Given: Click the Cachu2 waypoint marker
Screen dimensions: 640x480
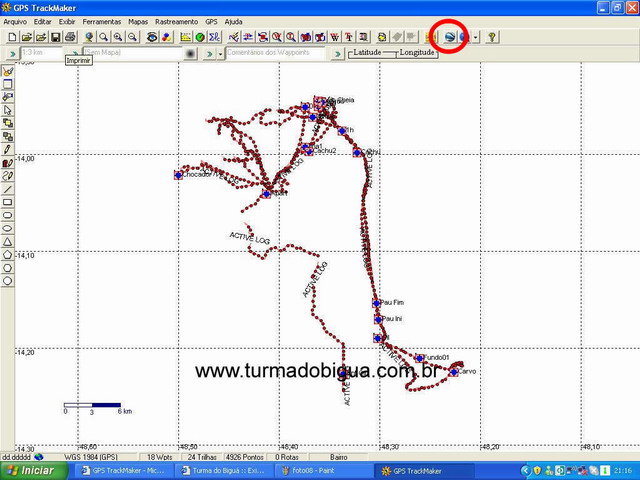Looking at the screenshot, I should click(x=309, y=152).
